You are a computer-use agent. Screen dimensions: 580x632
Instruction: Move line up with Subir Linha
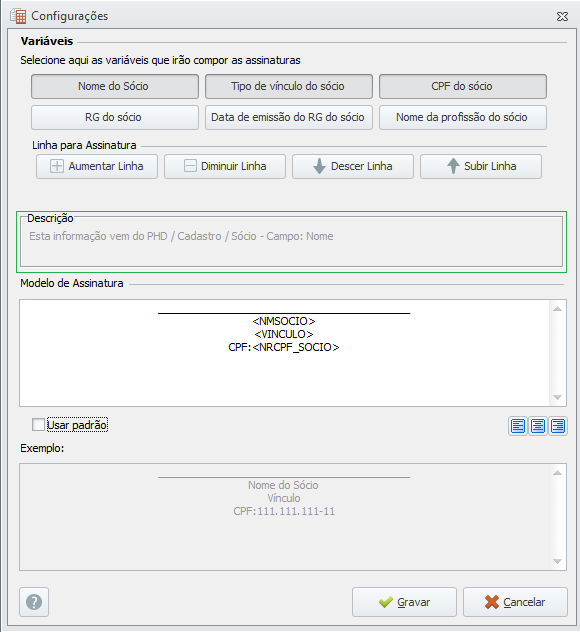coord(481,166)
